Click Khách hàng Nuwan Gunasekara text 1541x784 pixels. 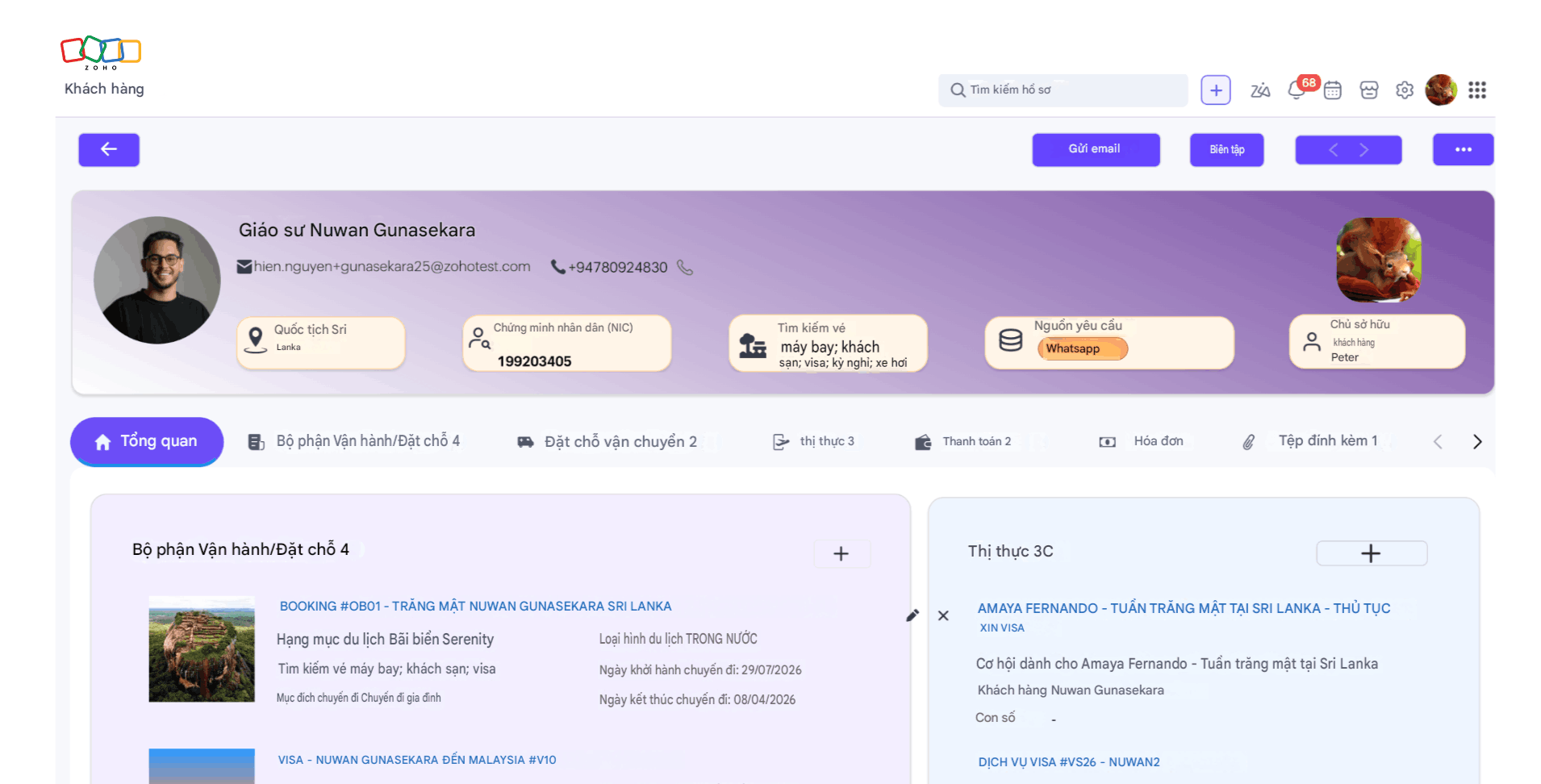[x=1071, y=690]
